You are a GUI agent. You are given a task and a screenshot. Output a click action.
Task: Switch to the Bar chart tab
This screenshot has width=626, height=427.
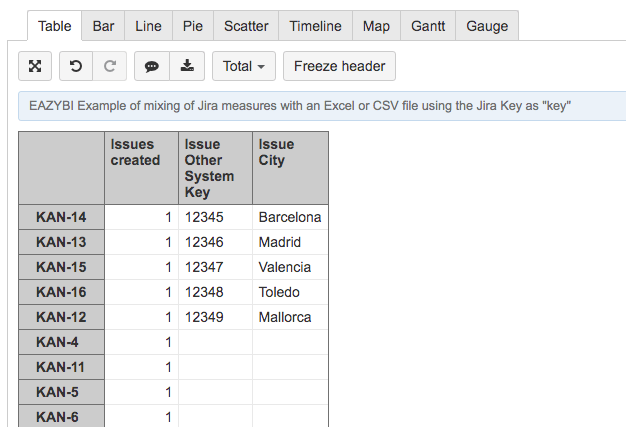pos(103,26)
